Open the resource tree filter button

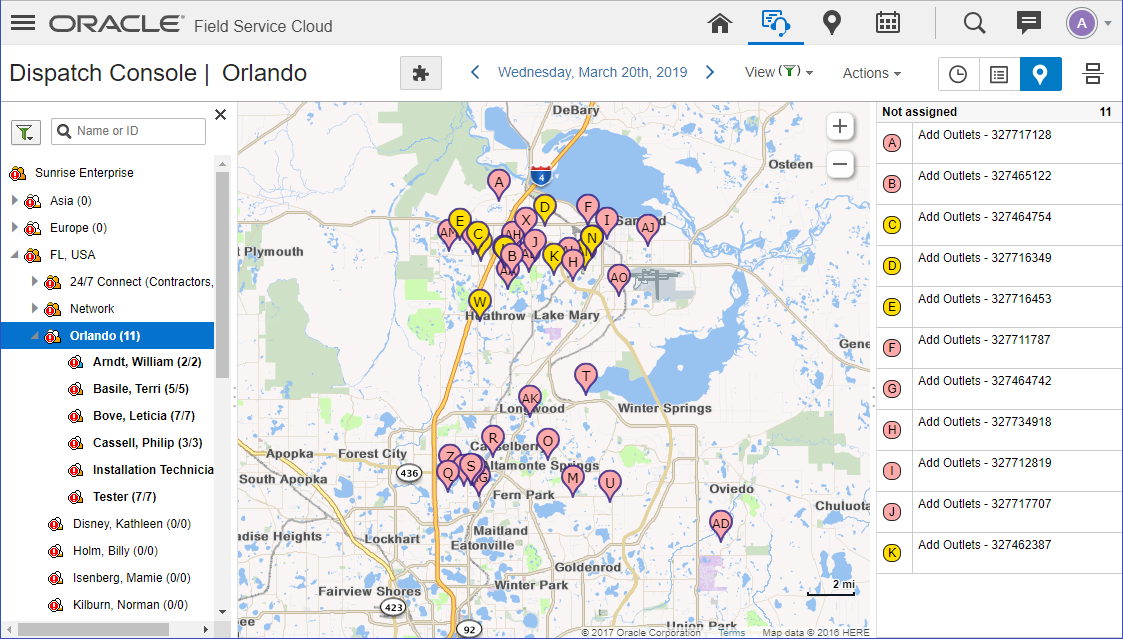[x=26, y=133]
